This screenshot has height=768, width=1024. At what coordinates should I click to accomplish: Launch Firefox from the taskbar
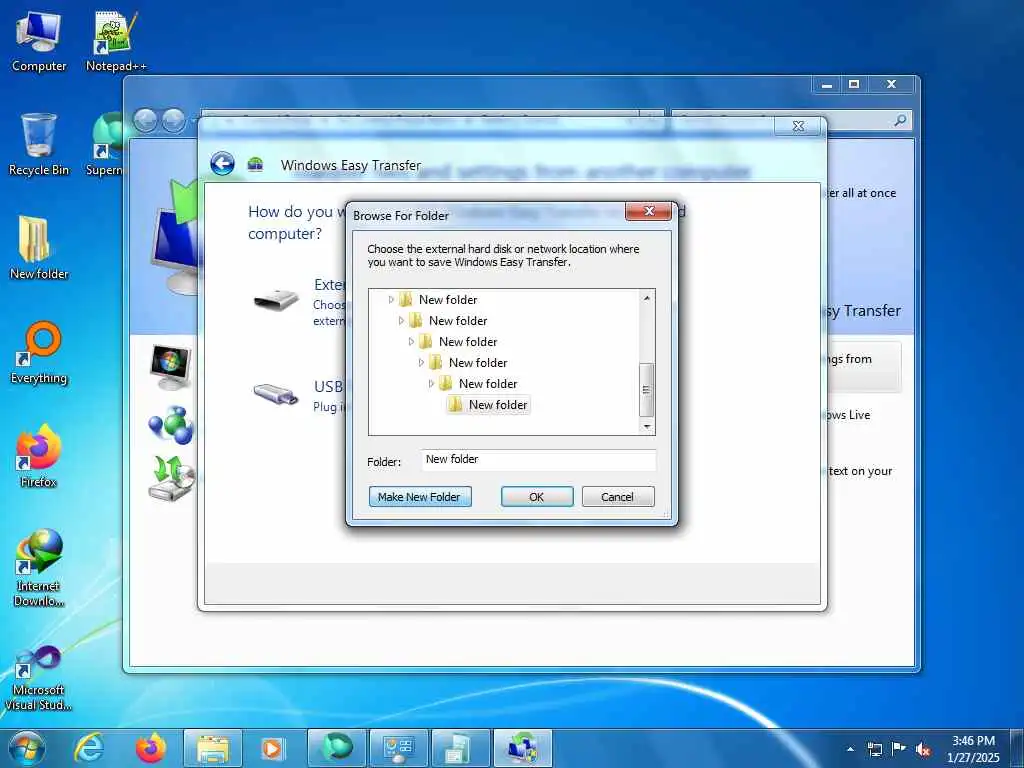(151, 748)
